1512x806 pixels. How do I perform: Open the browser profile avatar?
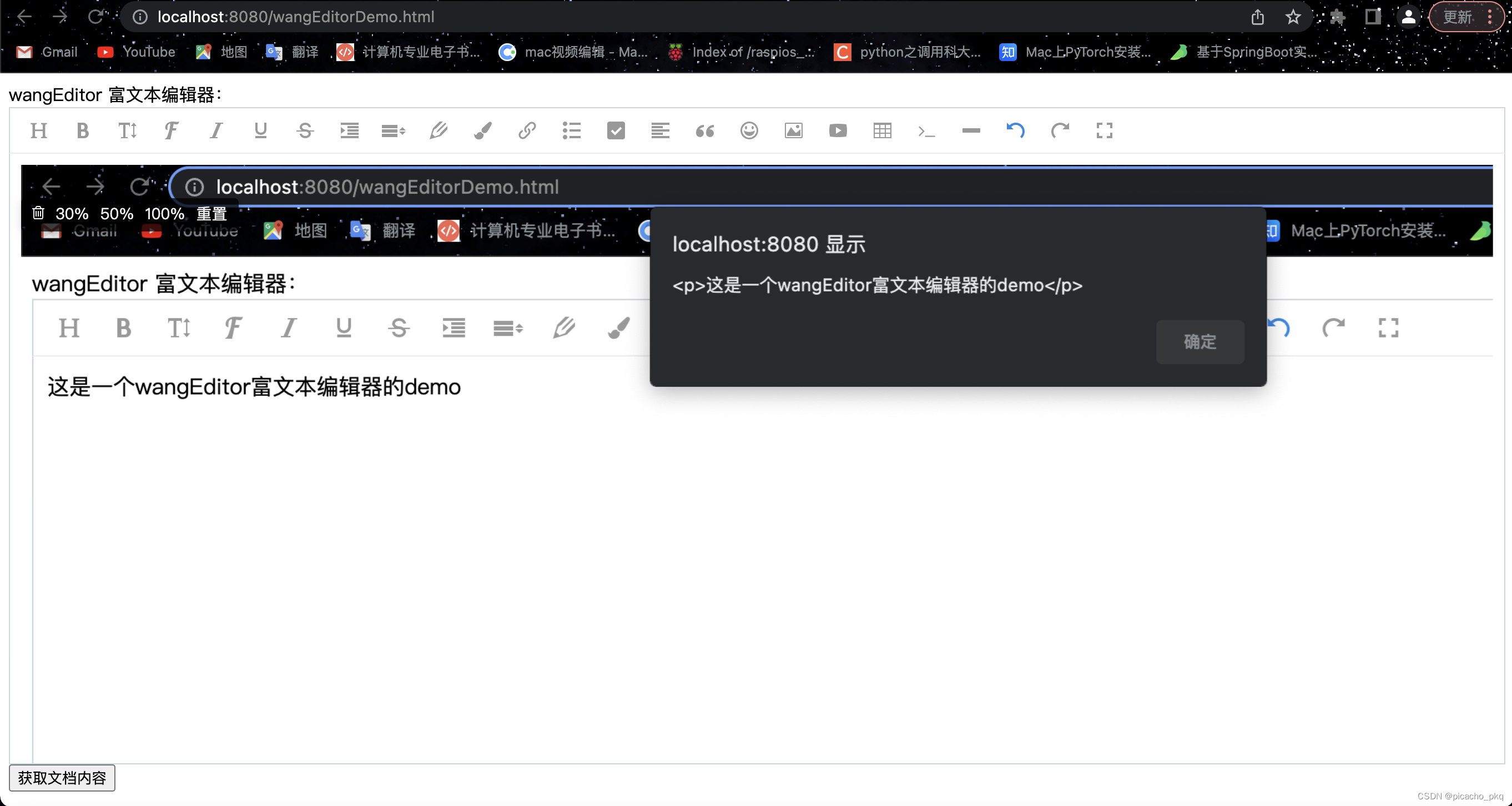pyautogui.click(x=1408, y=17)
